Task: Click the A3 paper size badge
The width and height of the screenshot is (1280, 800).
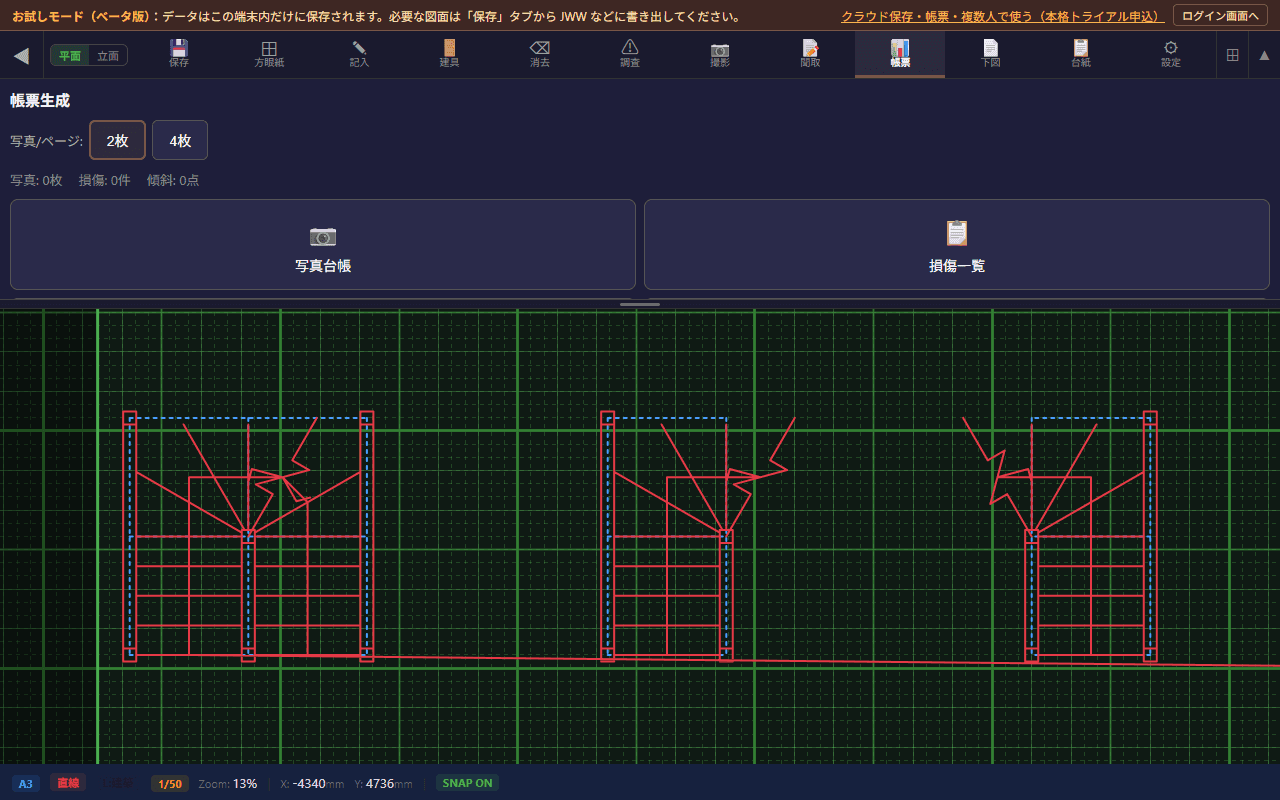Action: tap(26, 783)
